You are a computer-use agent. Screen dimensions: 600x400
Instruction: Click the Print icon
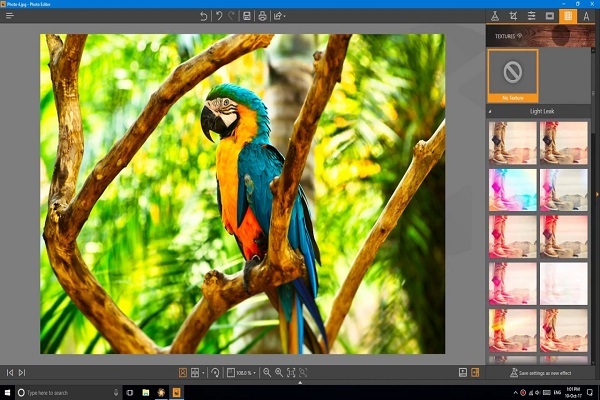pyautogui.click(x=262, y=16)
